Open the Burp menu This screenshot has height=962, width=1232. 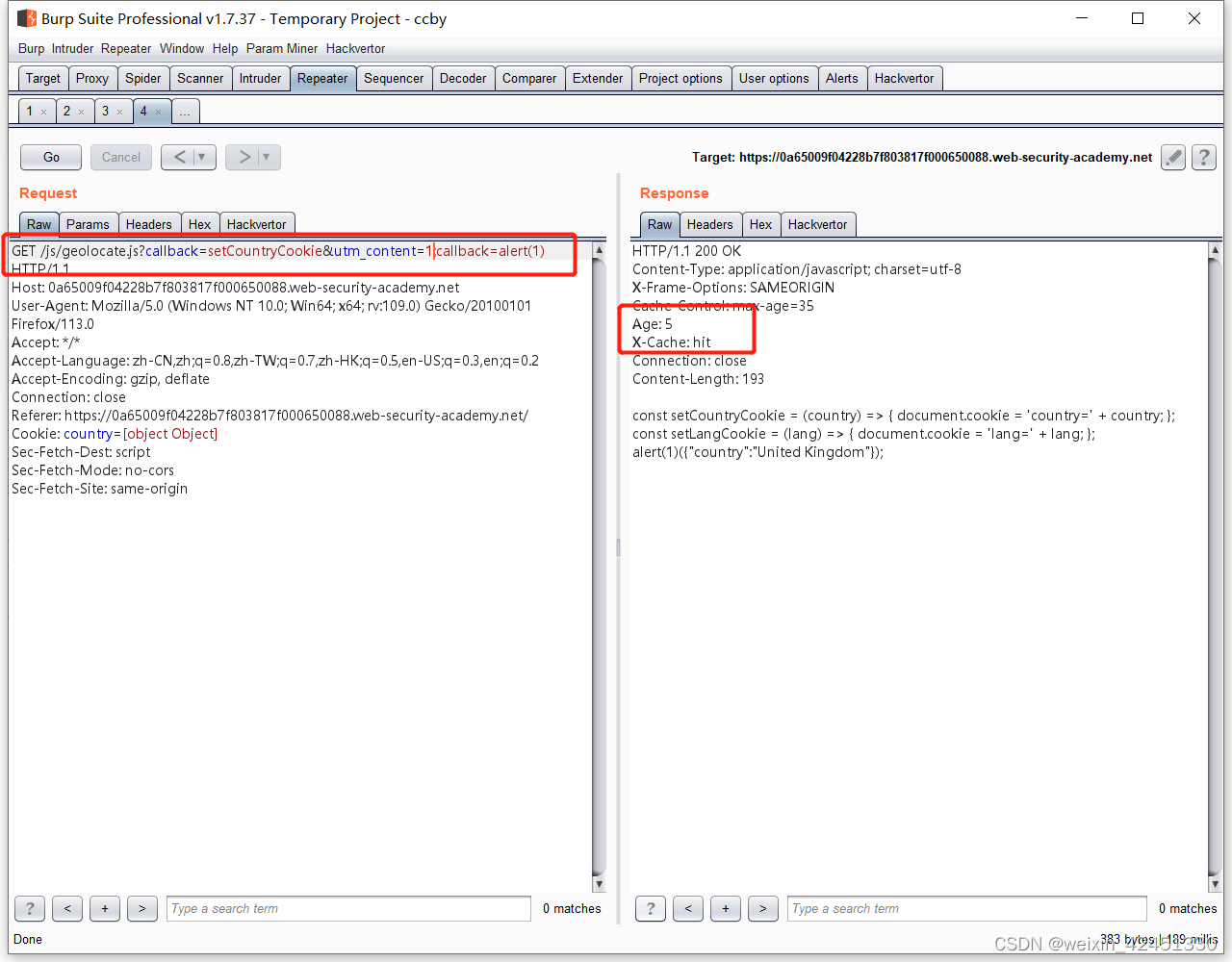(31, 48)
